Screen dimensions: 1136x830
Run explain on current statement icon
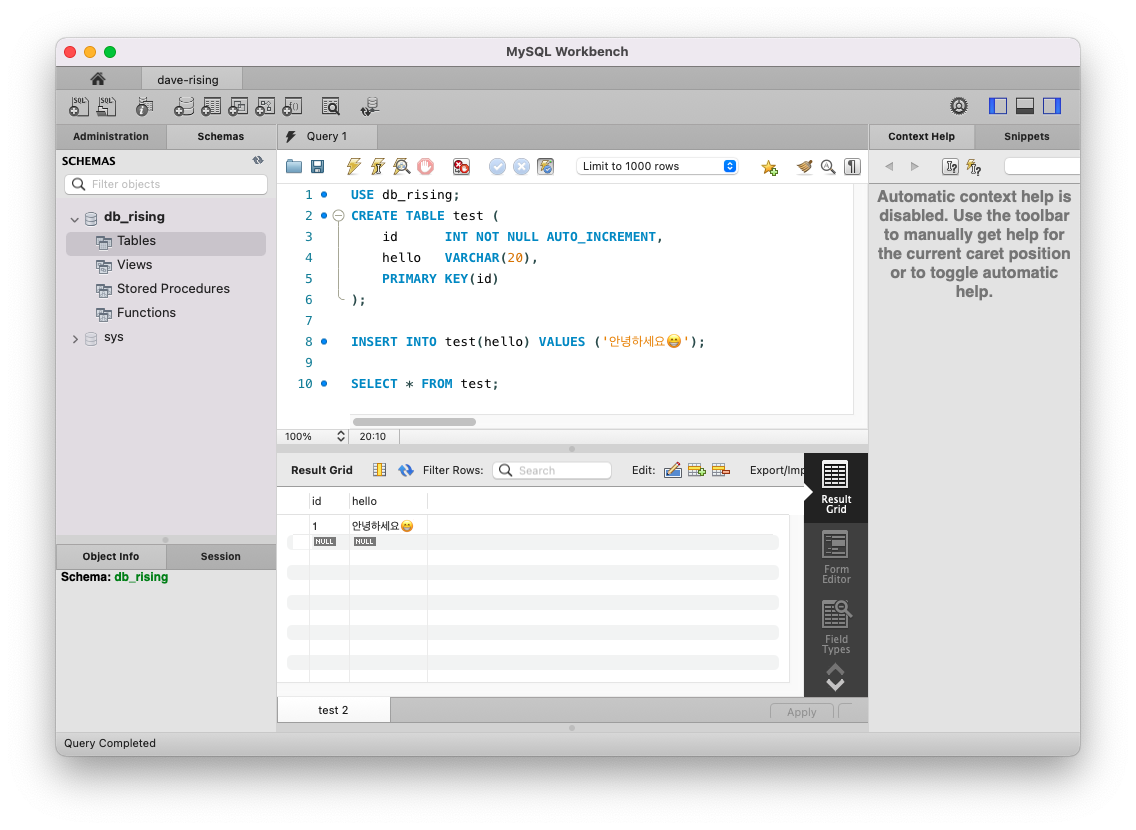pos(401,167)
